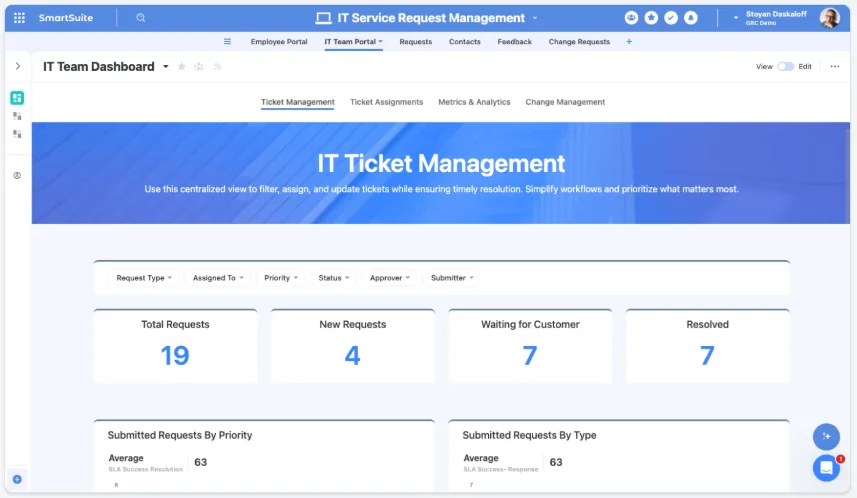This screenshot has height=498, width=857.
Task: Add a new app with the plus icon
Action: [629, 42]
